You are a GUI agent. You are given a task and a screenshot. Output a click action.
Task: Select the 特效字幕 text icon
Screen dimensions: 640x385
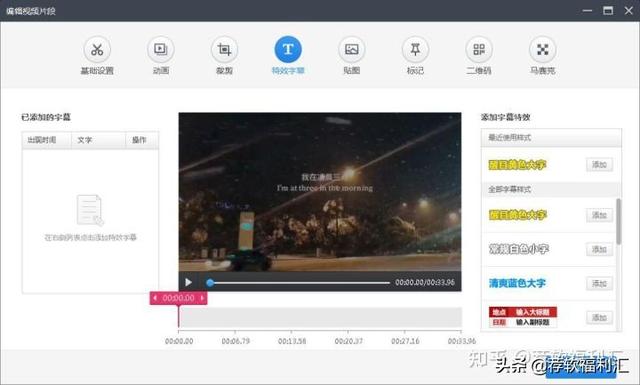point(288,50)
